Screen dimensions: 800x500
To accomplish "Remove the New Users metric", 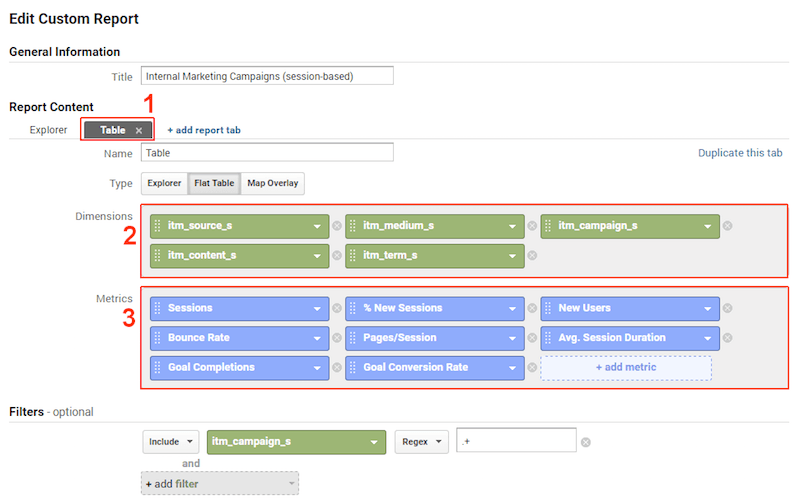I will (x=728, y=308).
